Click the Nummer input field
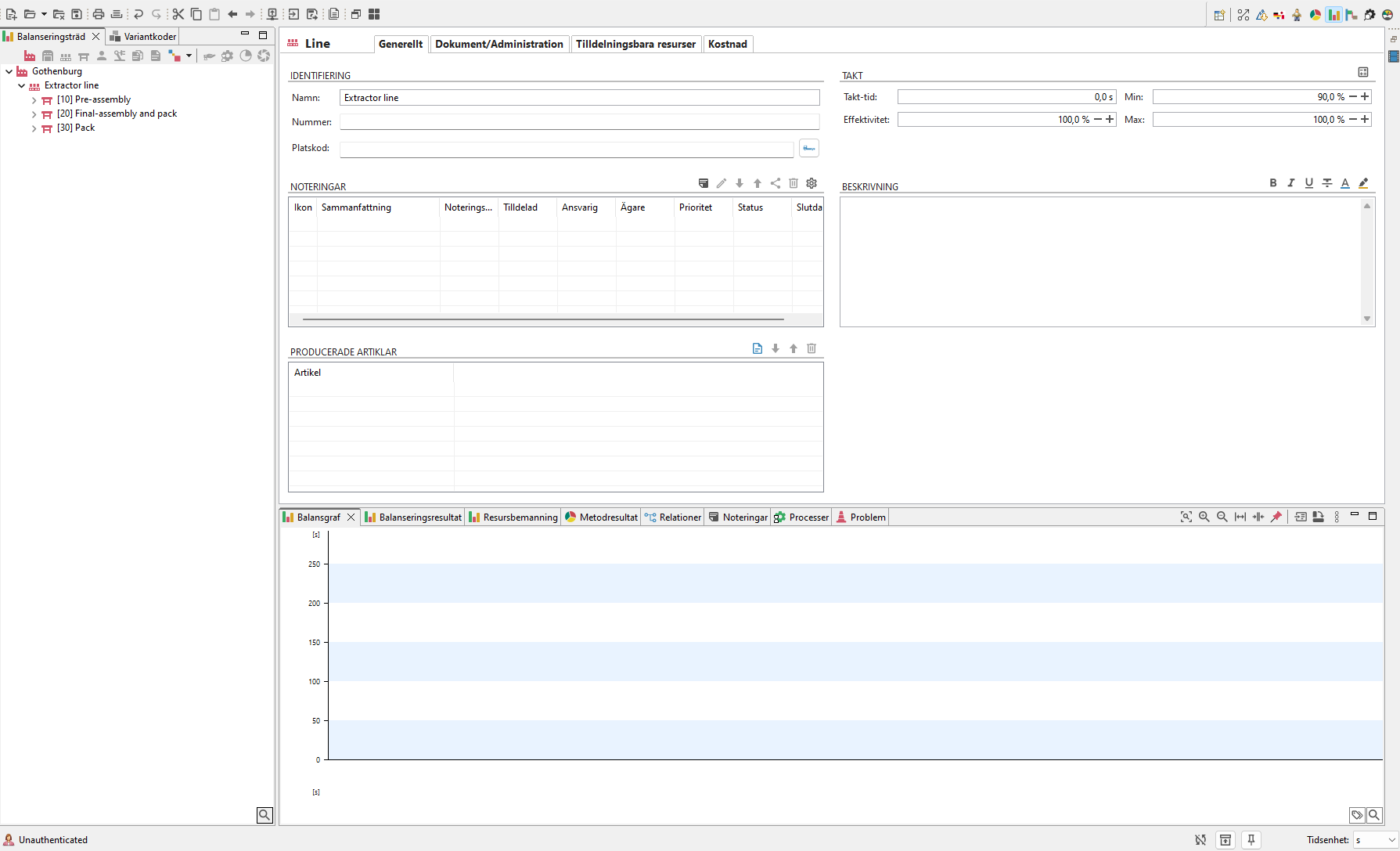Image resolution: width=1400 pixels, height=851 pixels. click(579, 122)
